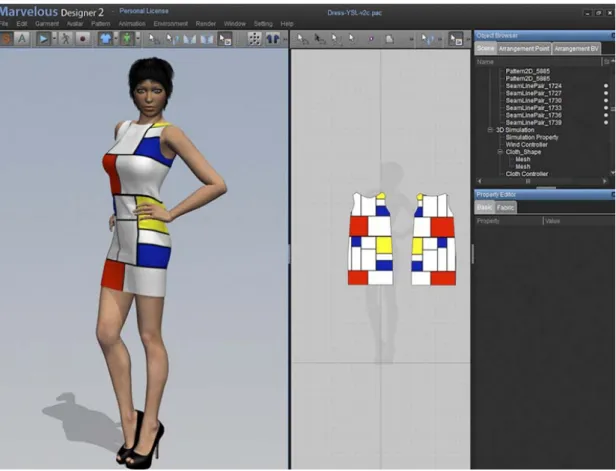Toggle visibility dot for SeamLinePair_1724
The height and width of the screenshot is (471, 616).
pos(606,86)
